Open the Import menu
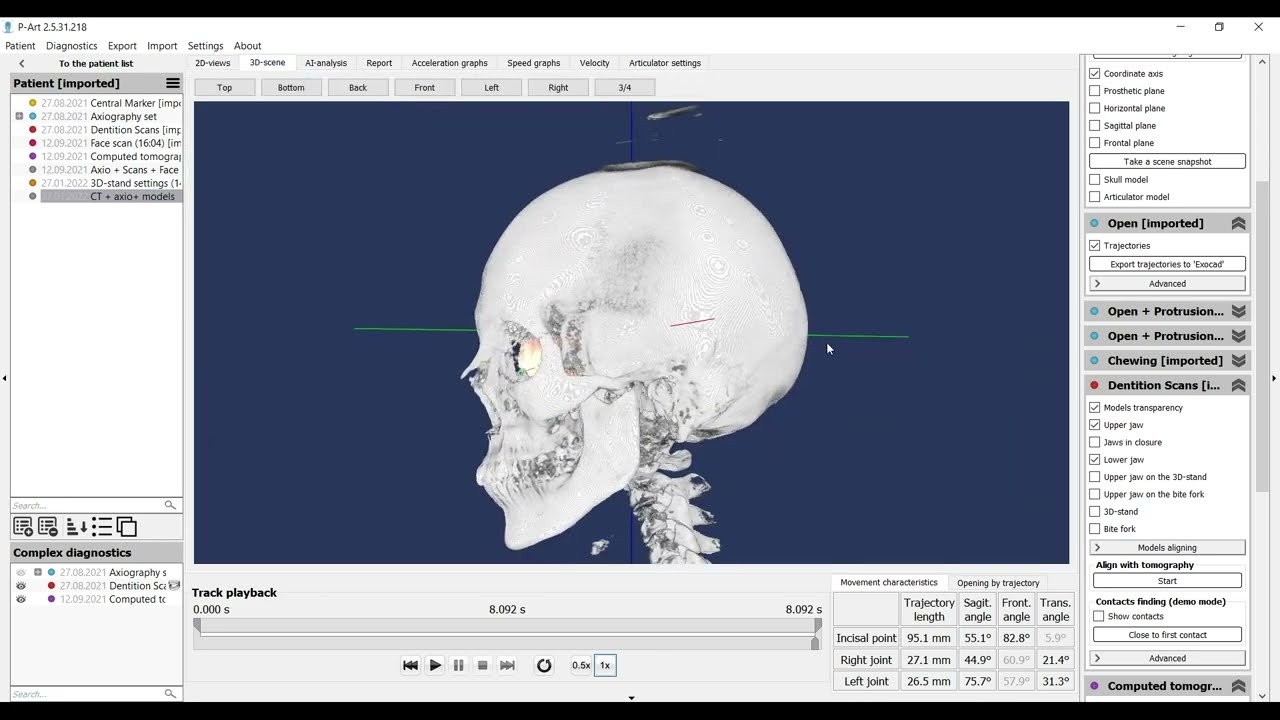The width and height of the screenshot is (1280, 720). pos(162,46)
